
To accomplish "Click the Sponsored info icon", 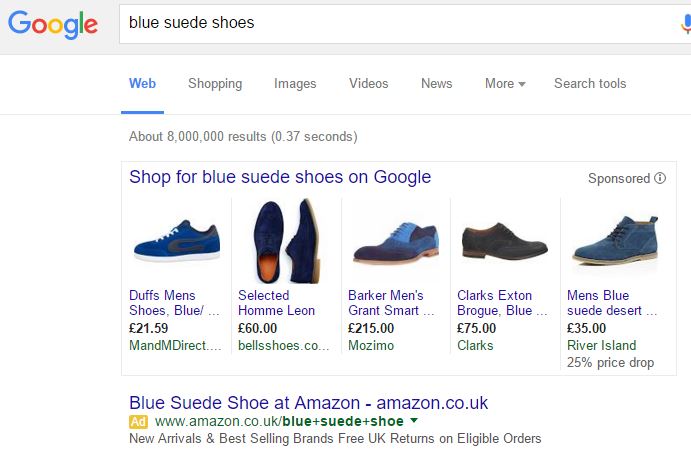I will [x=660, y=179].
